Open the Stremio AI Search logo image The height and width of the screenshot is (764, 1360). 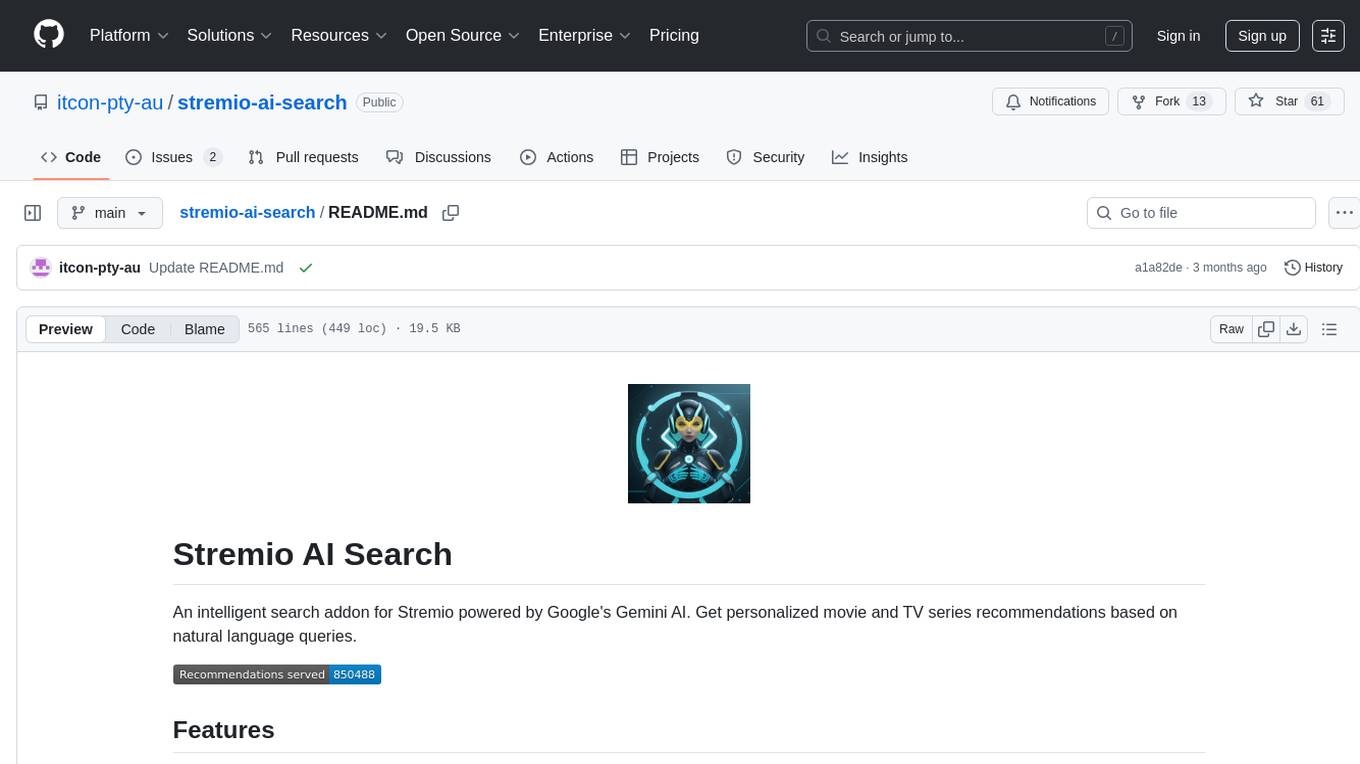(x=689, y=443)
